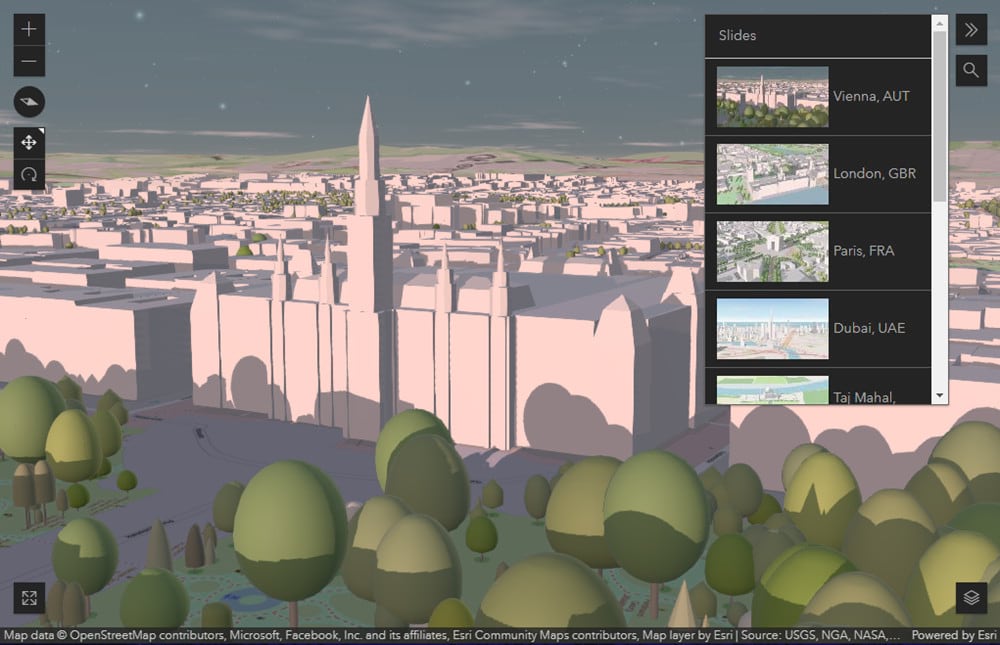Select the pan navigation tool
The image size is (1000, 645).
pyautogui.click(x=28, y=142)
